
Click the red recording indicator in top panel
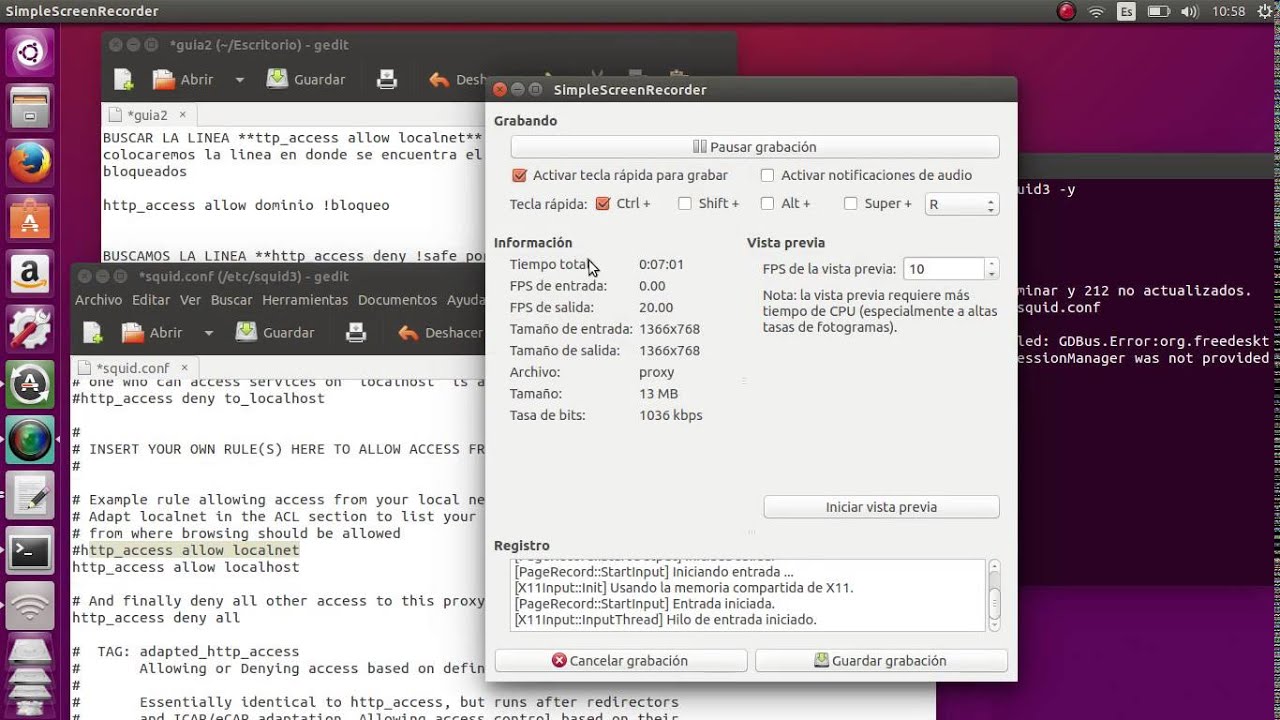1066,12
